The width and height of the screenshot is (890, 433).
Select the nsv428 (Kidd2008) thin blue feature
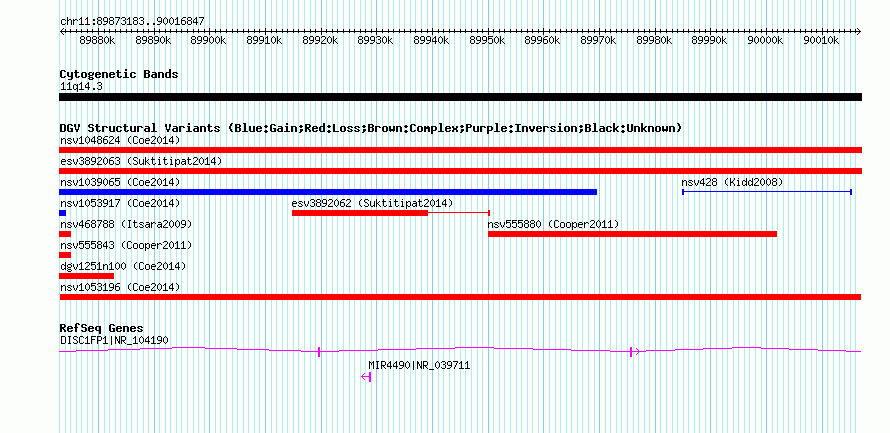point(767,192)
